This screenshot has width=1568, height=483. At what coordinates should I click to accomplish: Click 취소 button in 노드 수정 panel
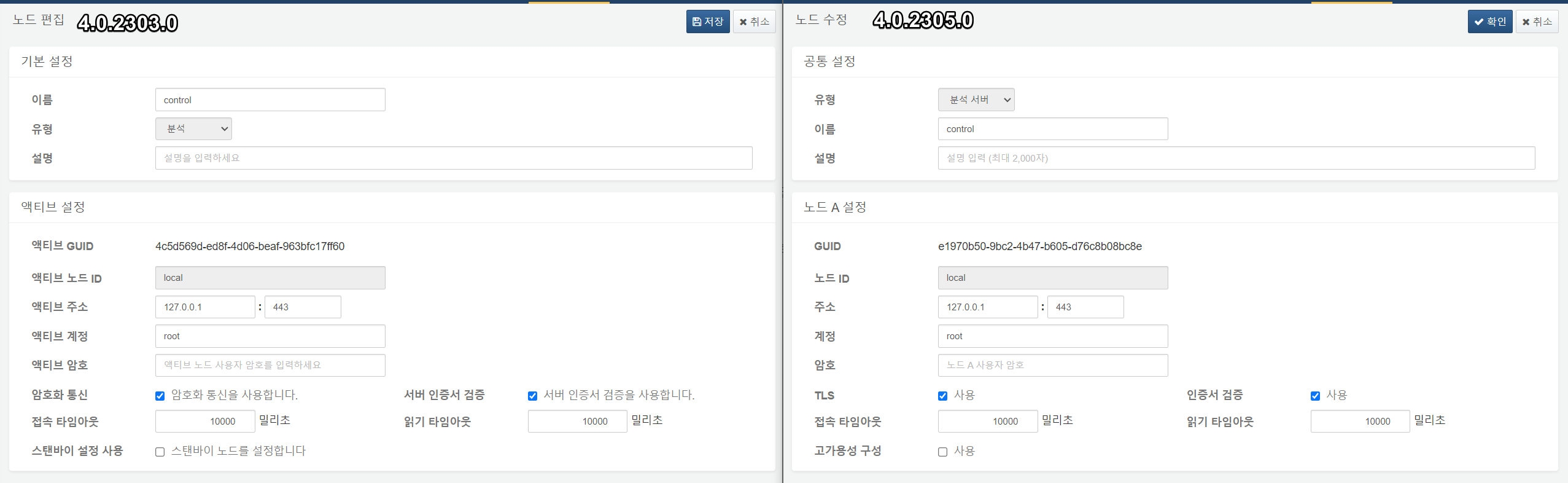[1537, 22]
